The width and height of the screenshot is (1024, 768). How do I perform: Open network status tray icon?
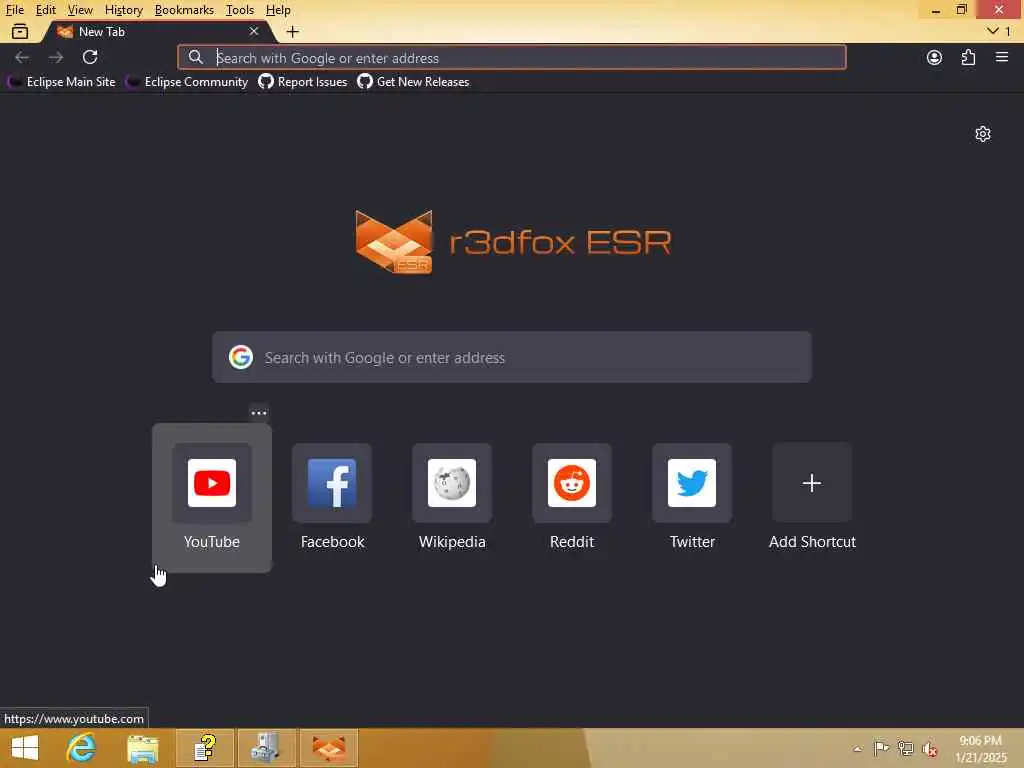905,748
